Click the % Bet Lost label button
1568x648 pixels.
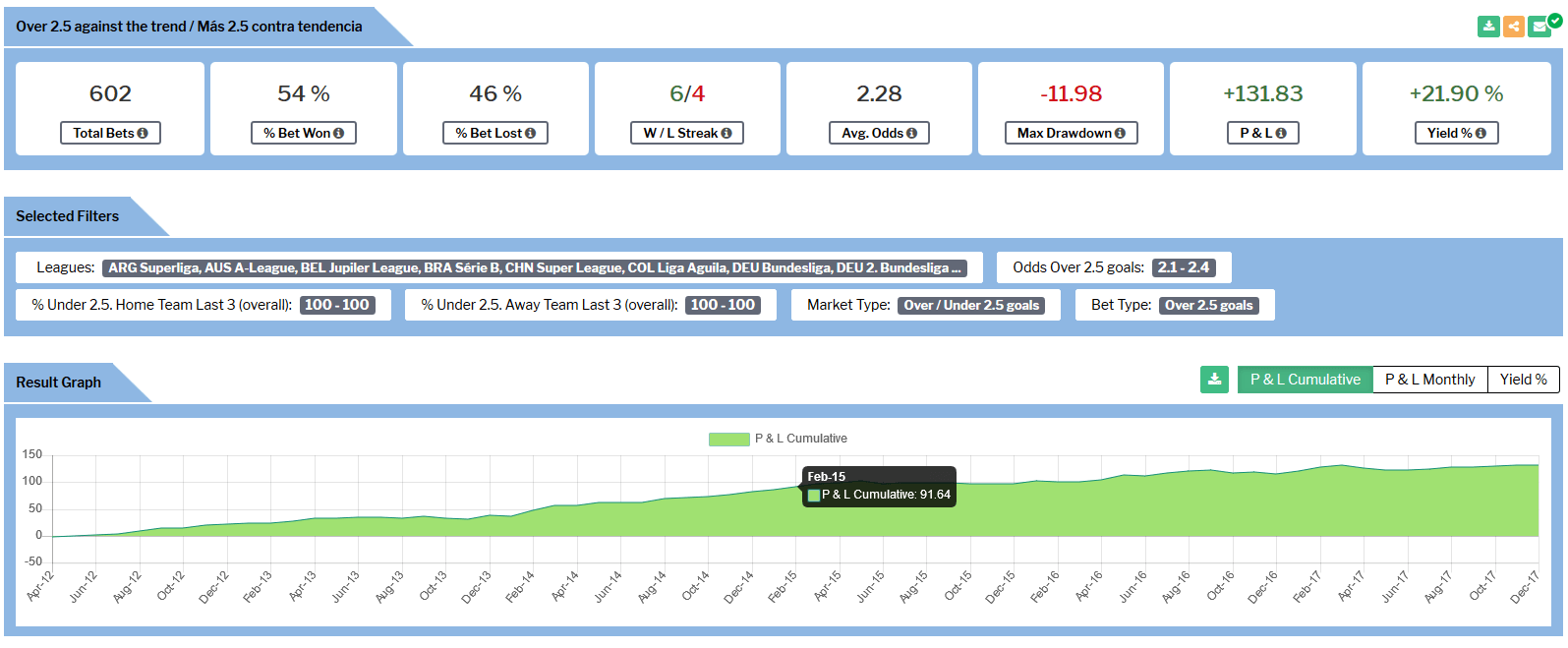(x=494, y=133)
